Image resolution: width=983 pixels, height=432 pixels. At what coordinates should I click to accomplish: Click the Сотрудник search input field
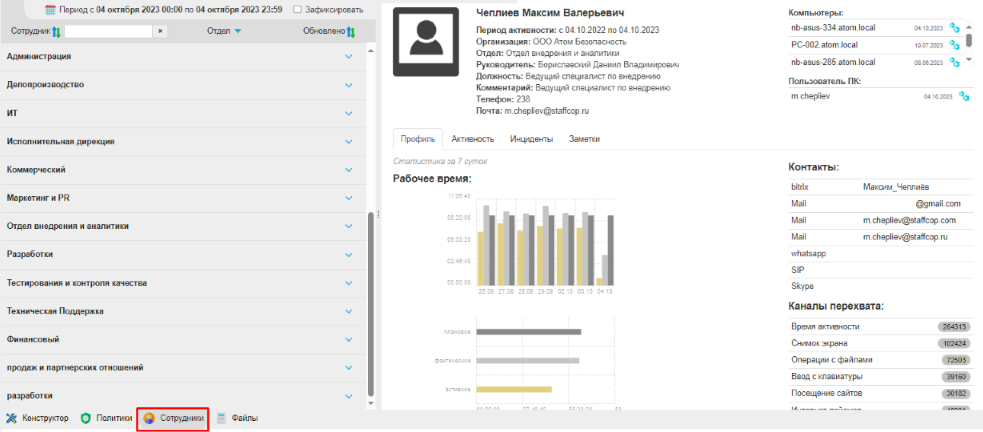click(108, 32)
